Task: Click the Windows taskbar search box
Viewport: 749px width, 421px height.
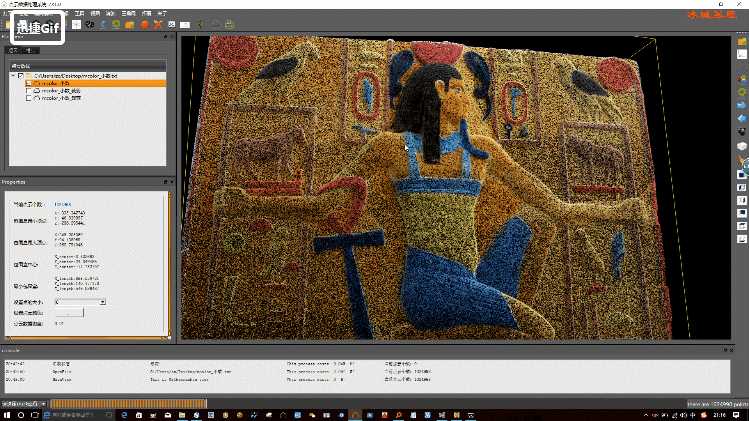Action: pos(79,415)
